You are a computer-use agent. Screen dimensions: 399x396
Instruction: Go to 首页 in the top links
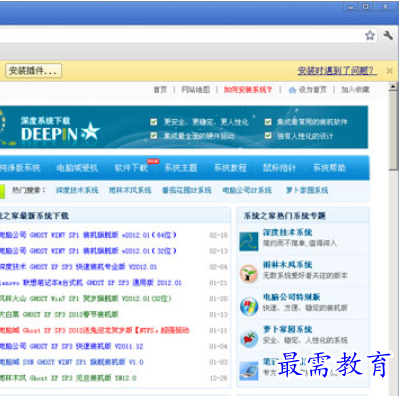click(x=160, y=90)
